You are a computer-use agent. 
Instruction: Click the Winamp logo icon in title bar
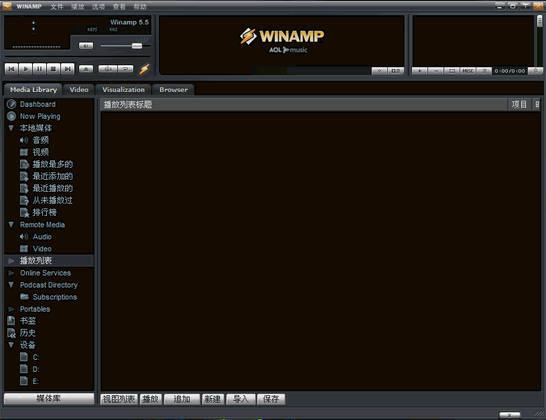[7, 6]
